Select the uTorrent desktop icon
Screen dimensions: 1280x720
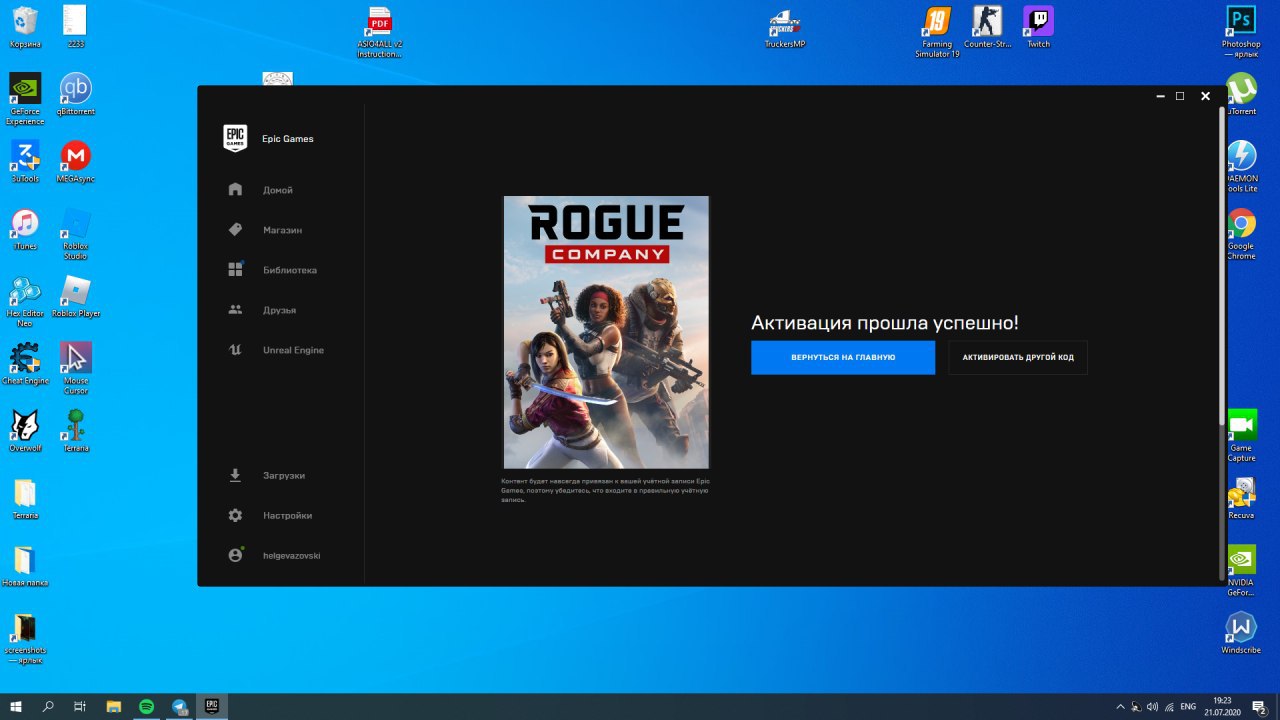(1241, 94)
